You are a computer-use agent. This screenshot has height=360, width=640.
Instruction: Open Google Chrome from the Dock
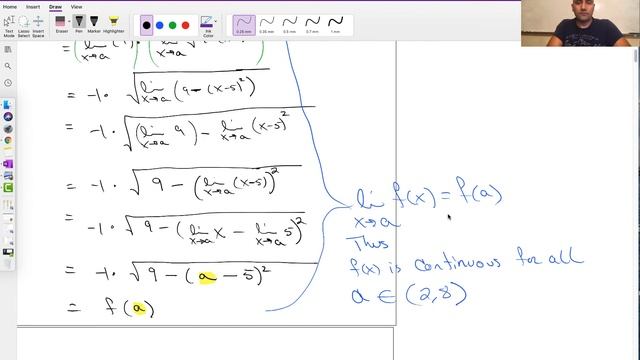pos(8,140)
